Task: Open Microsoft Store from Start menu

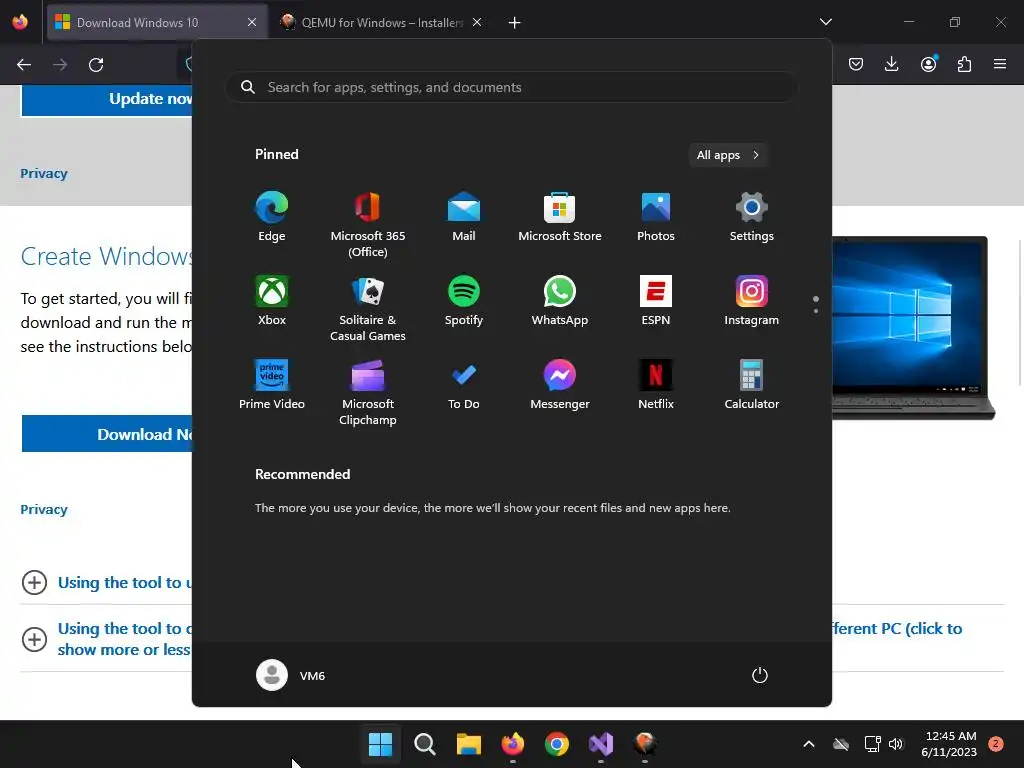Action: 560,217
